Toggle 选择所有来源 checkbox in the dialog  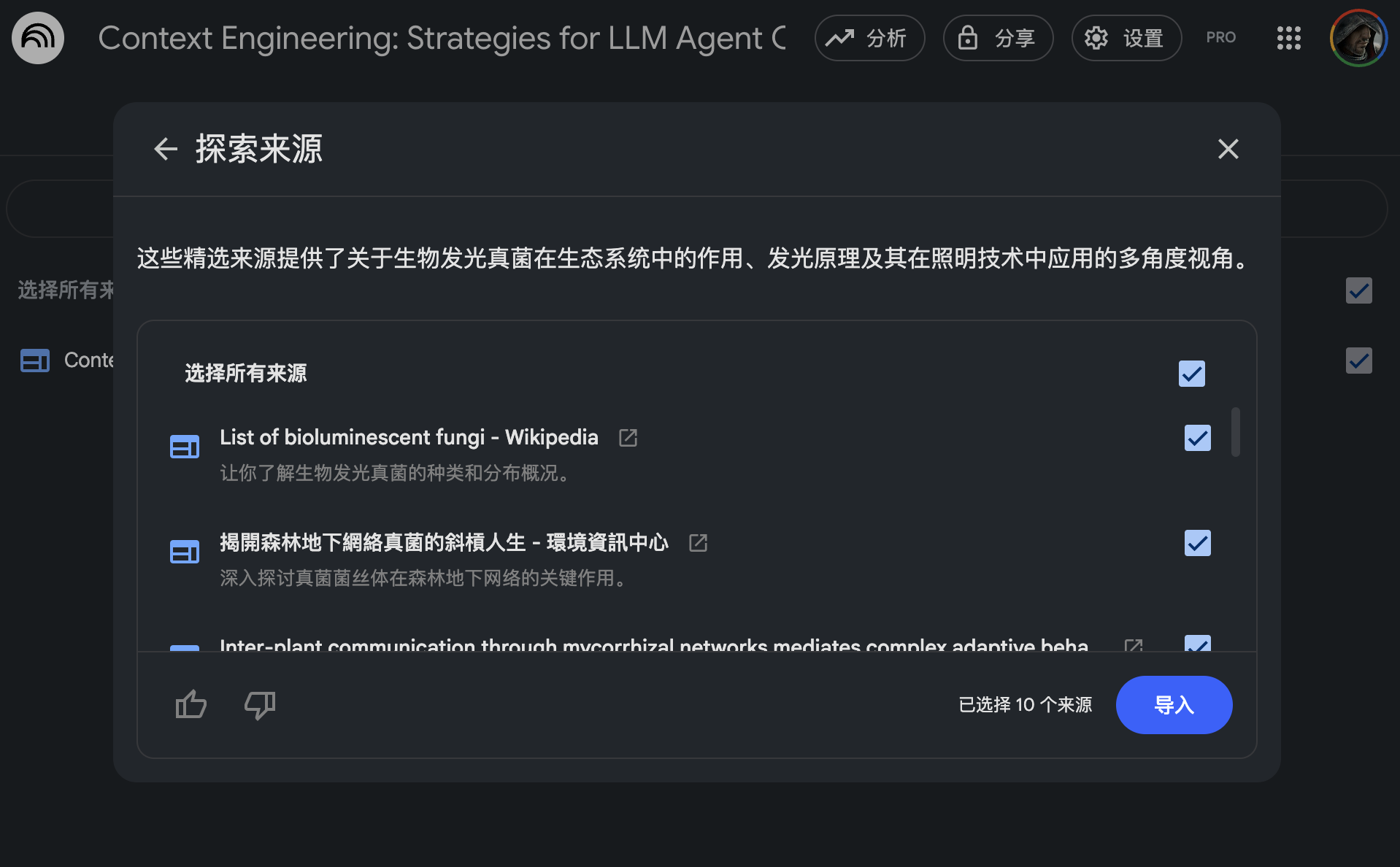[1192, 374]
